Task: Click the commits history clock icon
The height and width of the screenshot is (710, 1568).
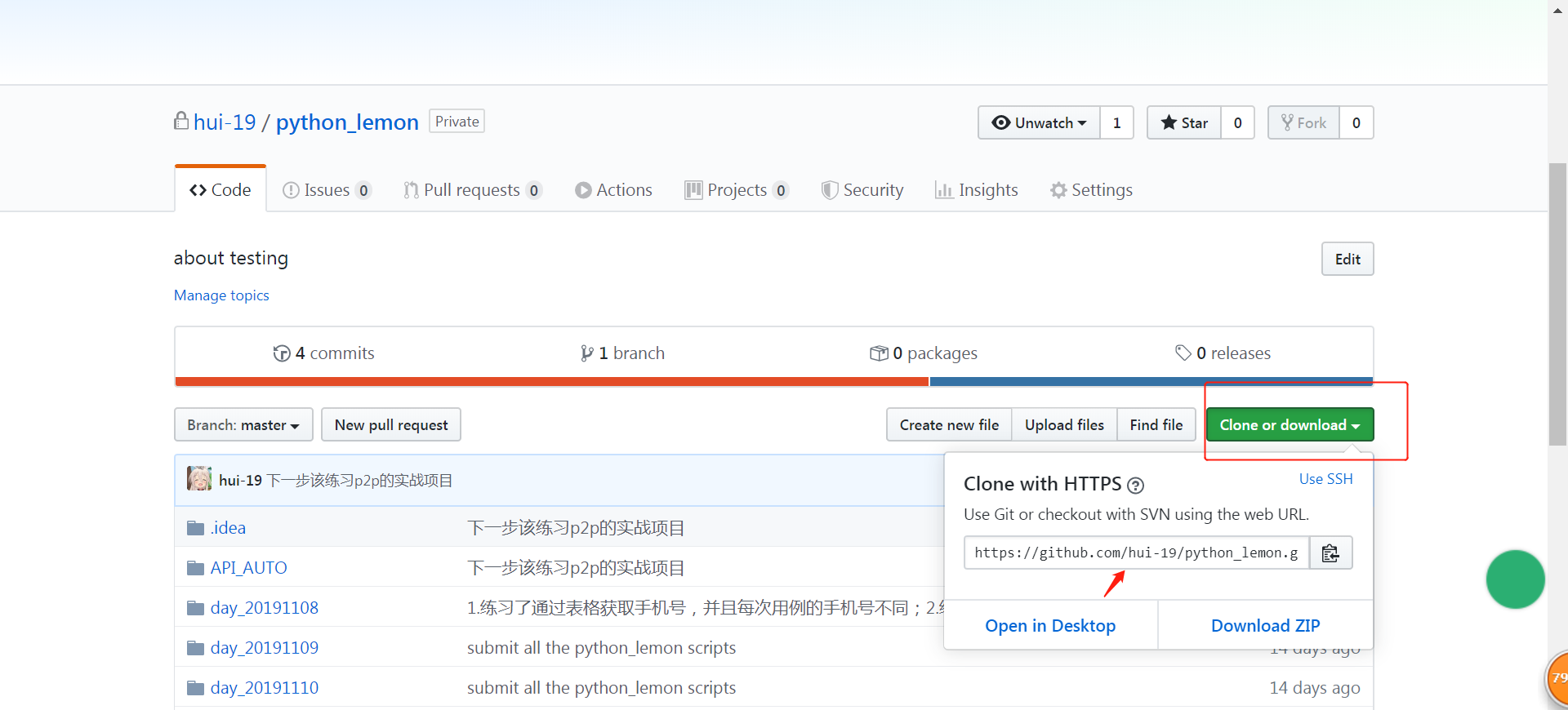Action: (x=282, y=353)
